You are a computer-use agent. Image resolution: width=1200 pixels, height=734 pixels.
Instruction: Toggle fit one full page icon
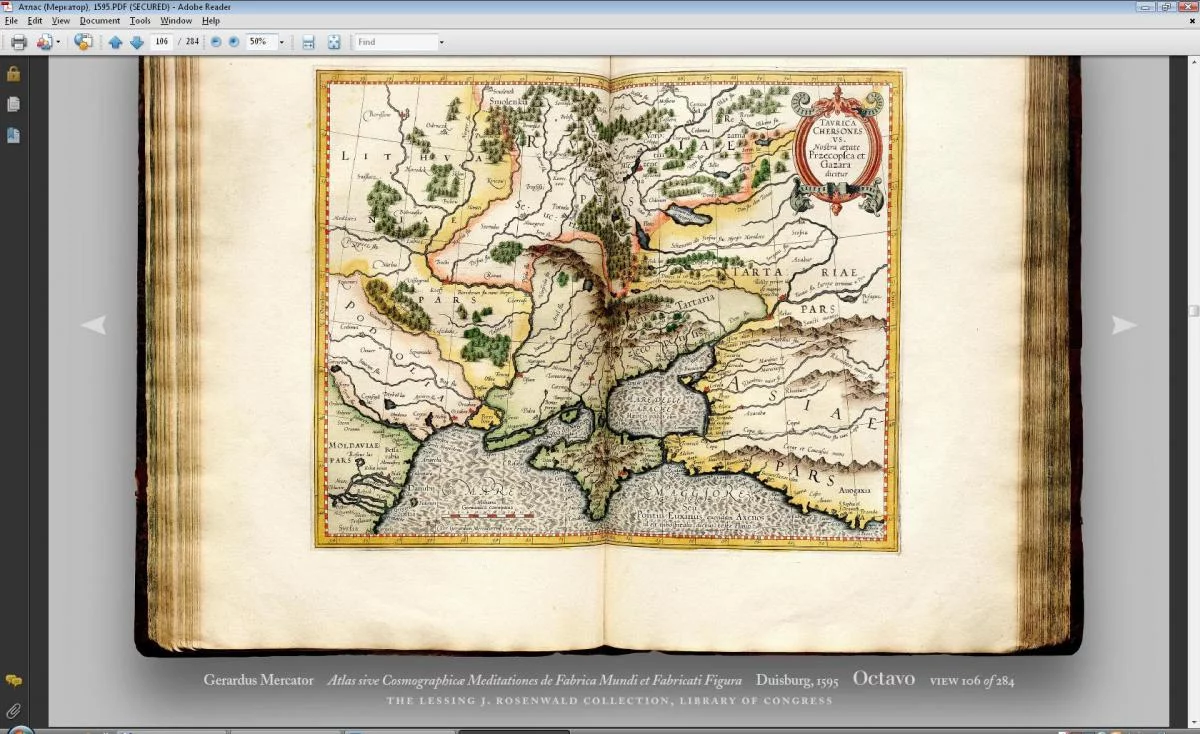pos(334,42)
